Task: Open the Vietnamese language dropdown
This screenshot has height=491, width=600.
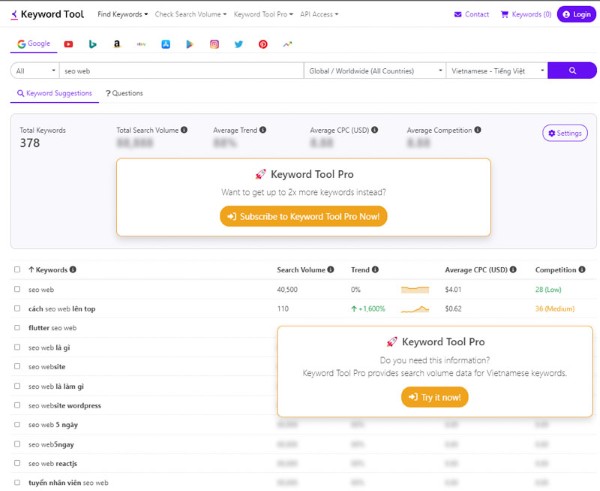Action: pyautogui.click(x=497, y=71)
